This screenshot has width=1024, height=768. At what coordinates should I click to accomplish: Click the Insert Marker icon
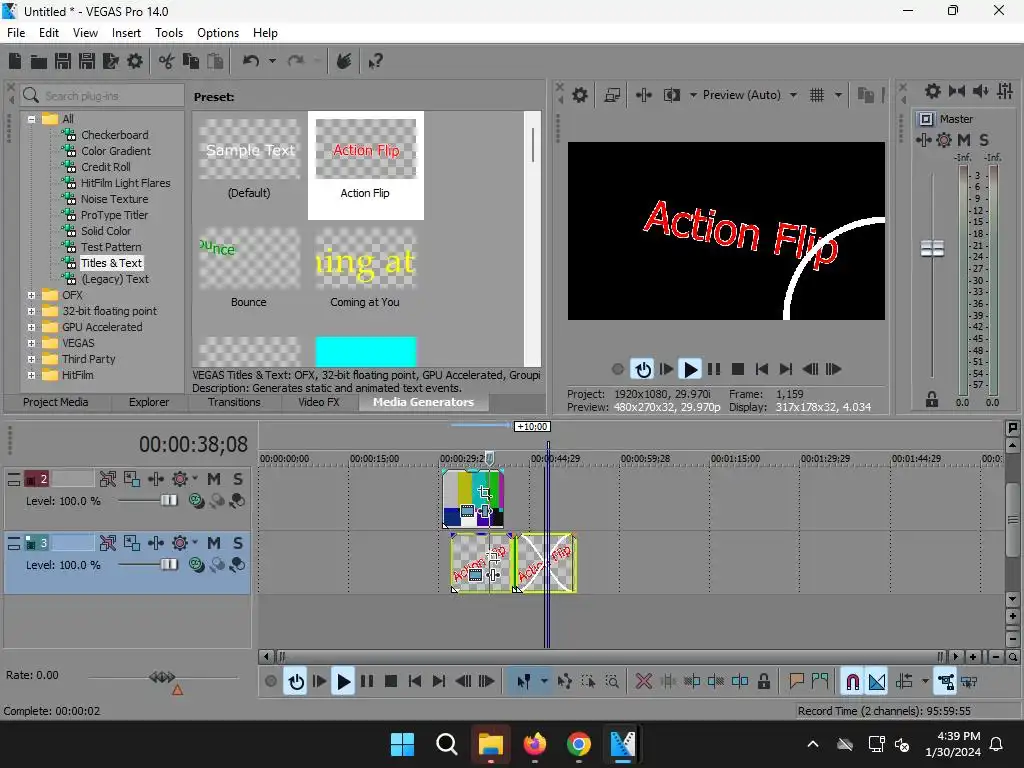point(796,681)
